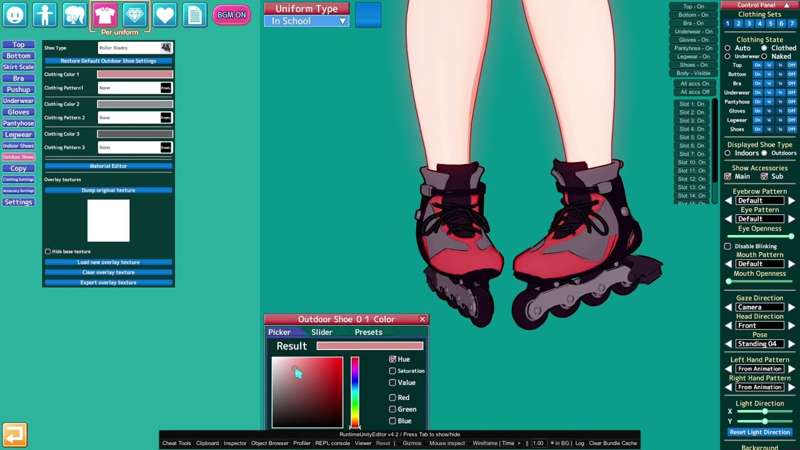Click the Clothing Color 1 swatch
800x450 pixels.
(134, 74)
